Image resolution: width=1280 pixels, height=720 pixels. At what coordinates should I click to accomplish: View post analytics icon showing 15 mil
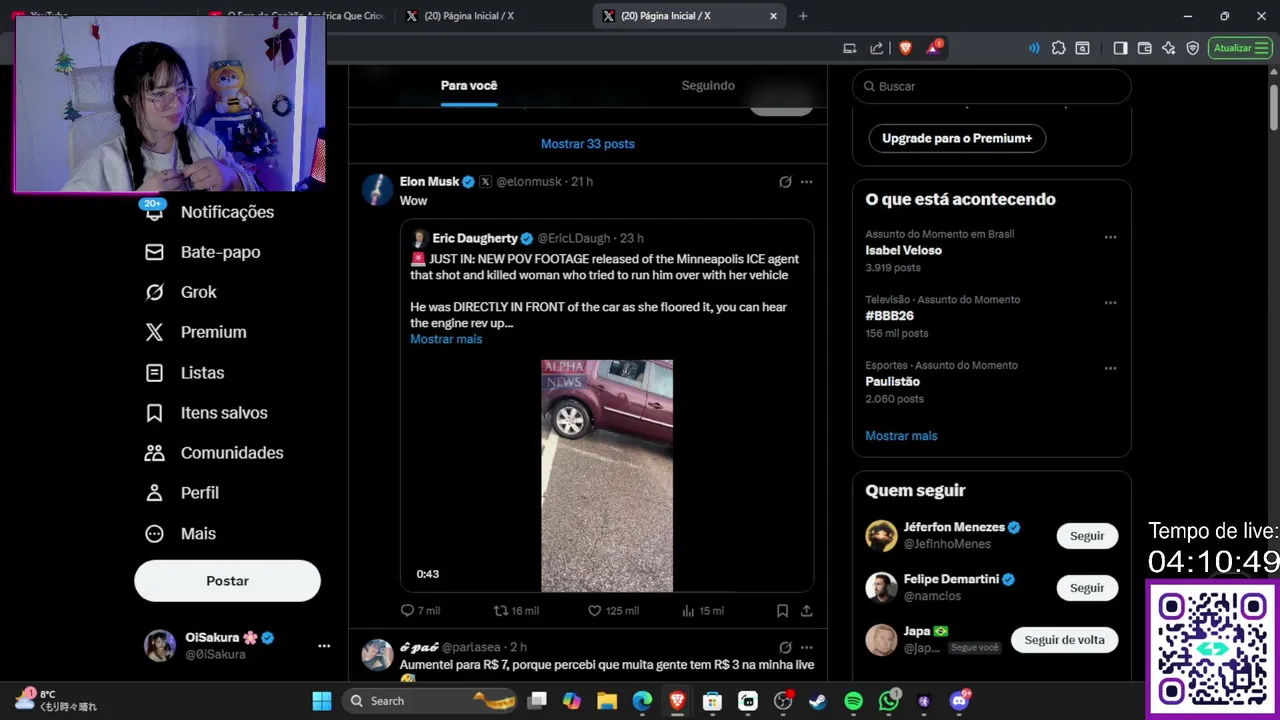tap(688, 610)
